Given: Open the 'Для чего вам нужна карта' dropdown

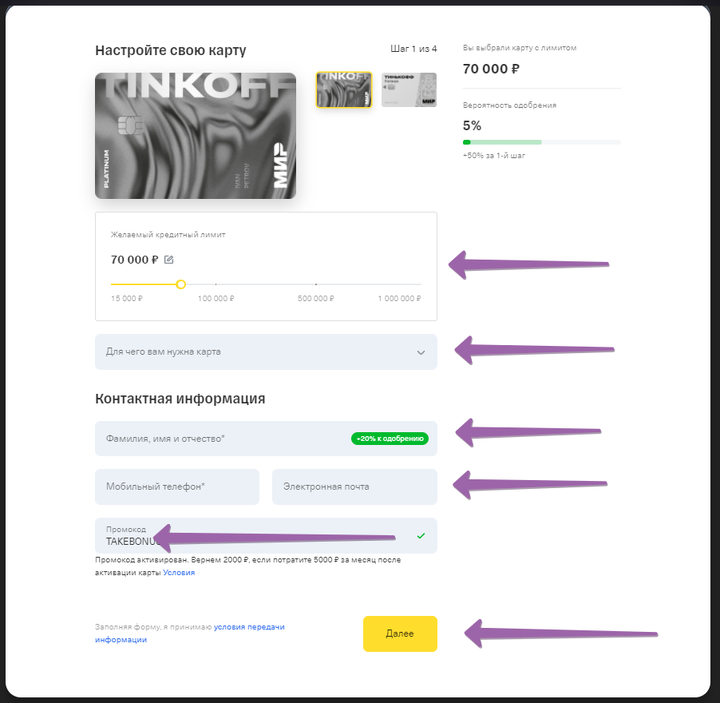Looking at the screenshot, I should 266,352.
